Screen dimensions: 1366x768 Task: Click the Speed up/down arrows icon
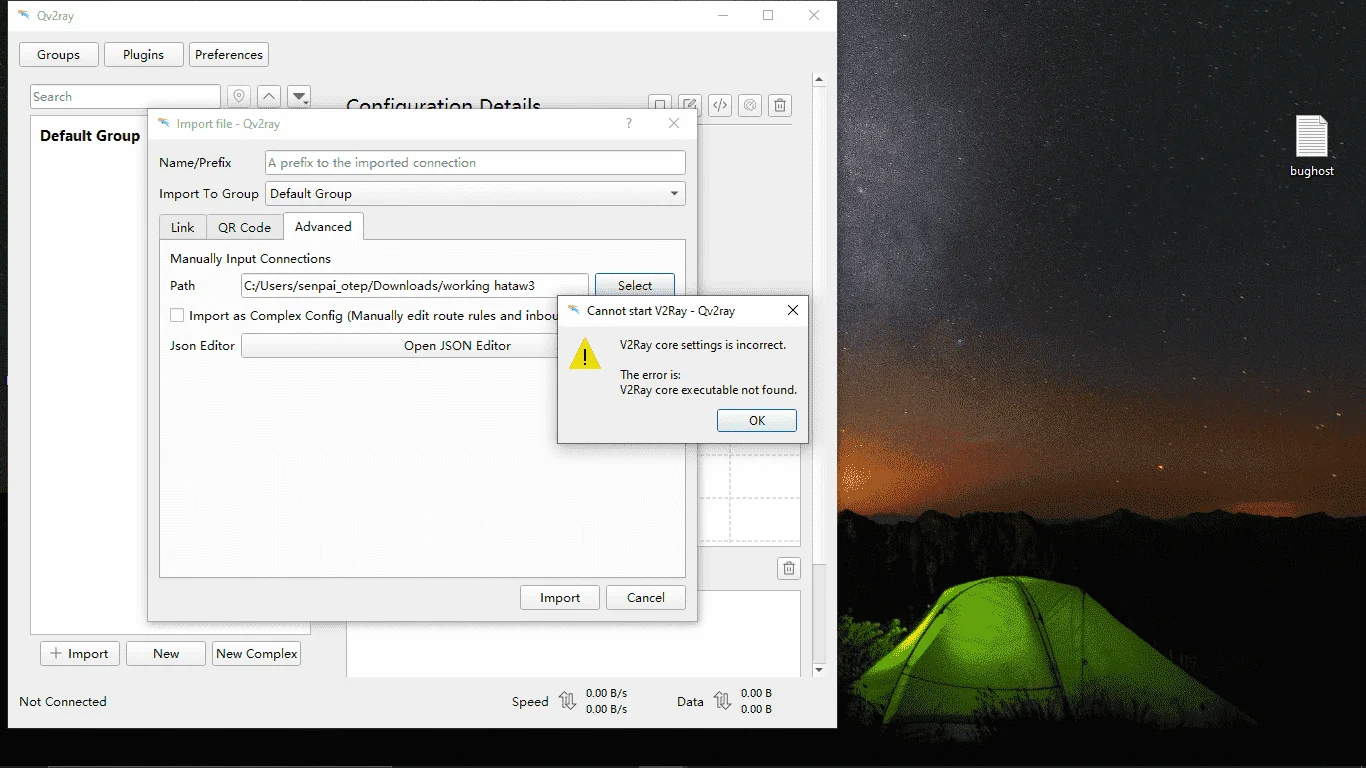568,701
